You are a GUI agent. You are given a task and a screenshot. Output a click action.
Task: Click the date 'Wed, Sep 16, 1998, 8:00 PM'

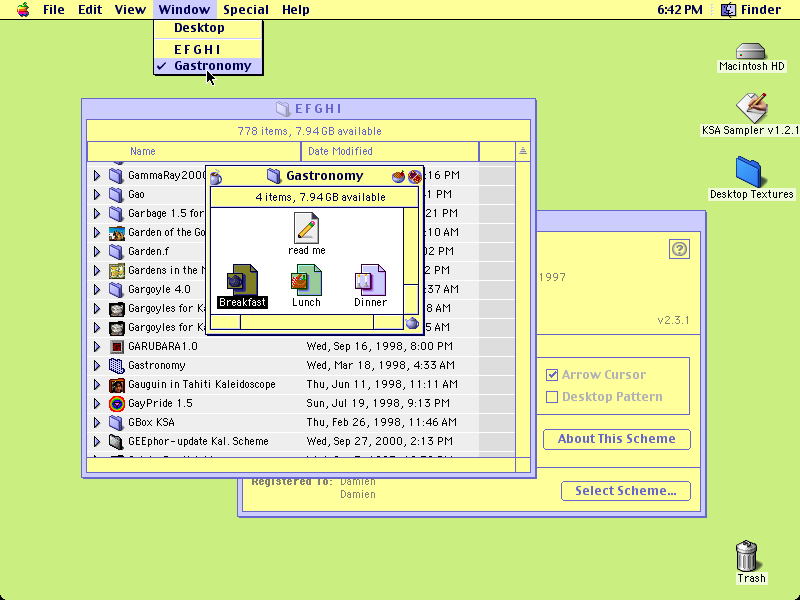(379, 346)
